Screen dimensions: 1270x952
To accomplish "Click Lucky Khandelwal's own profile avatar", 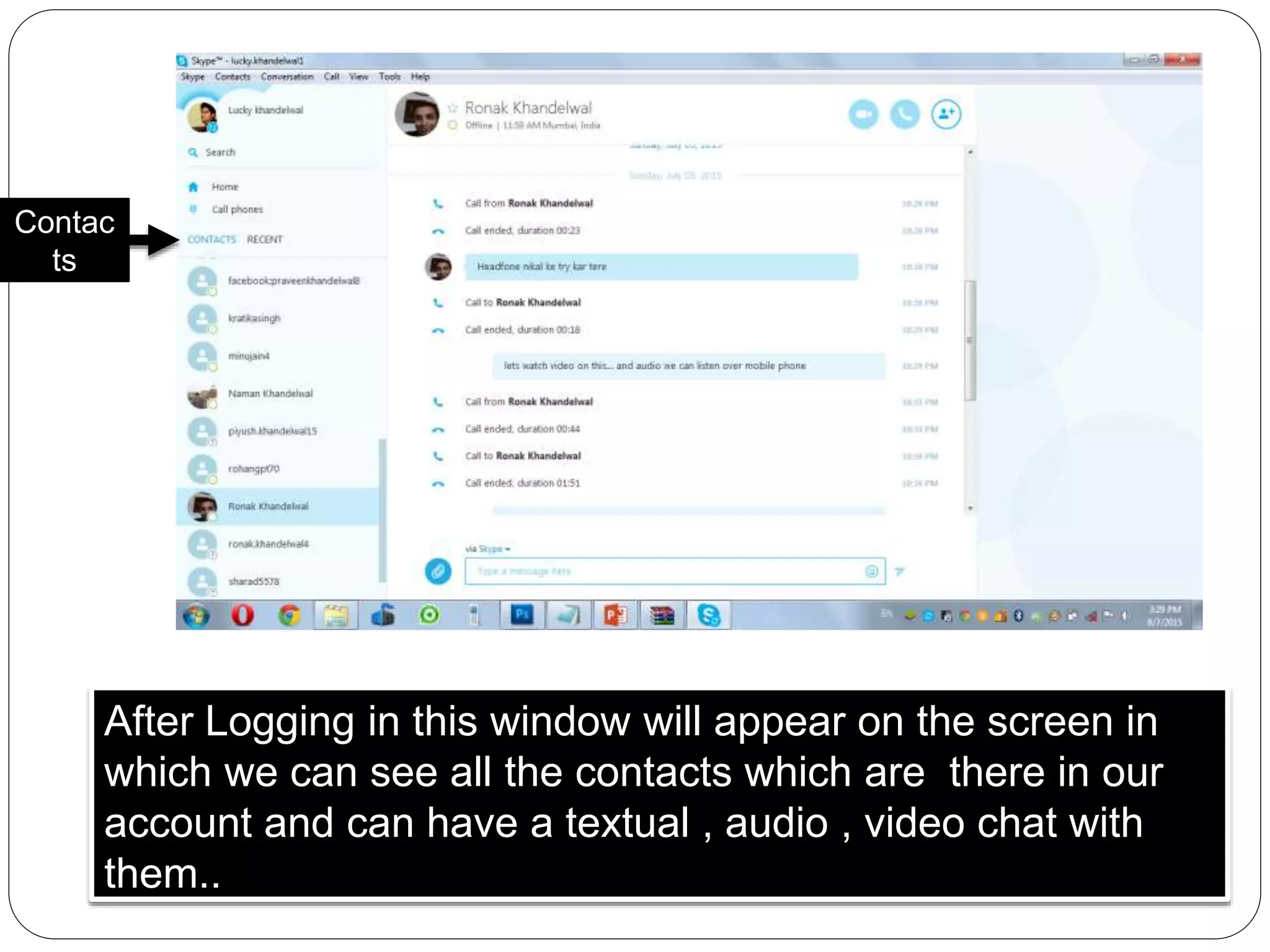I will coord(202,115).
